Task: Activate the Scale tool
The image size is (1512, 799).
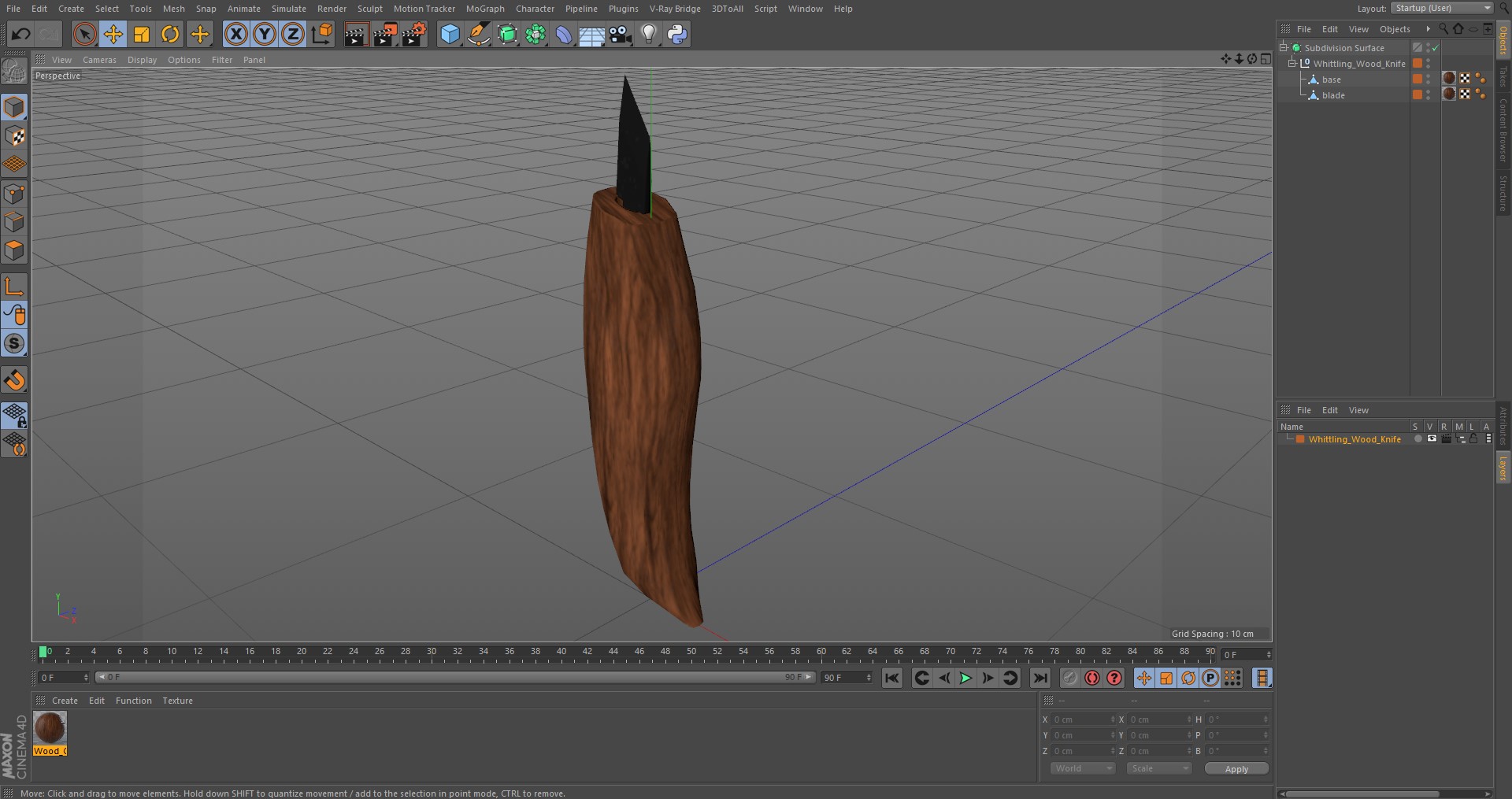Action: (142, 34)
